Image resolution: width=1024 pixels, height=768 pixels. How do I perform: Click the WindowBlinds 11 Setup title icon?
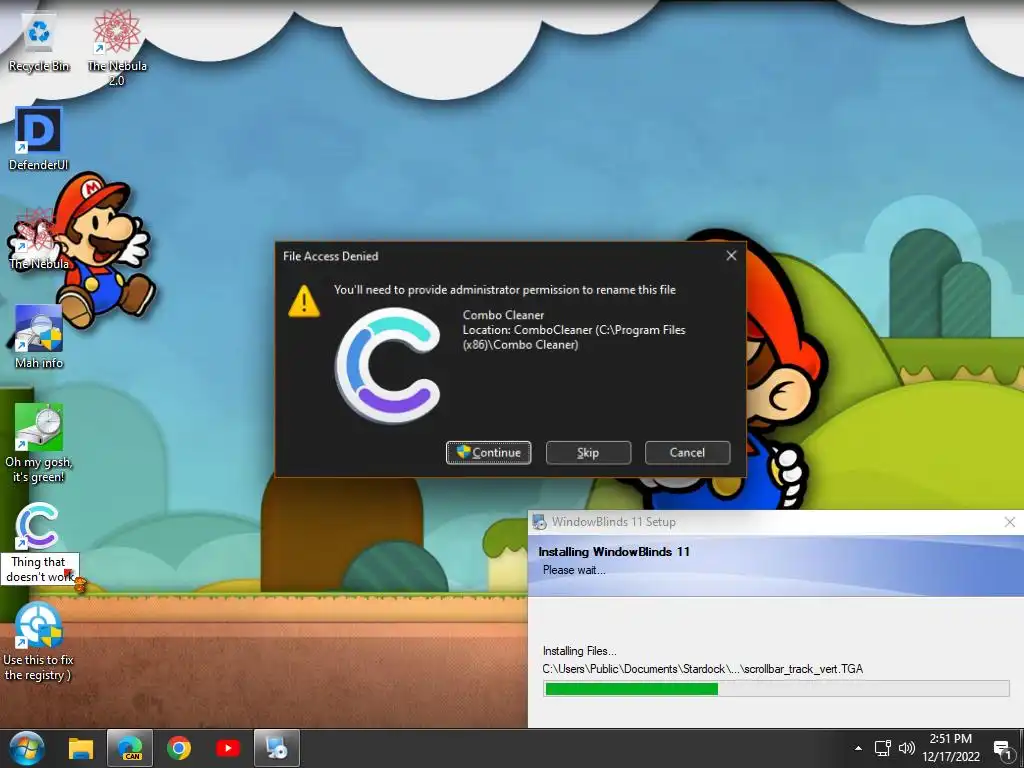[x=539, y=522]
